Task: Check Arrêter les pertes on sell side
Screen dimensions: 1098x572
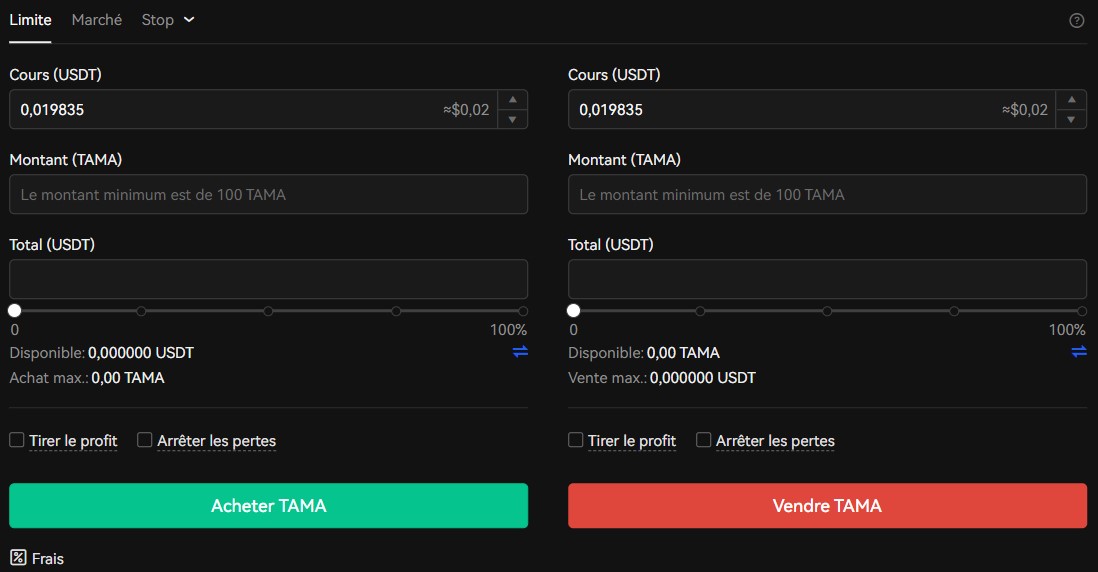Action: 703,440
